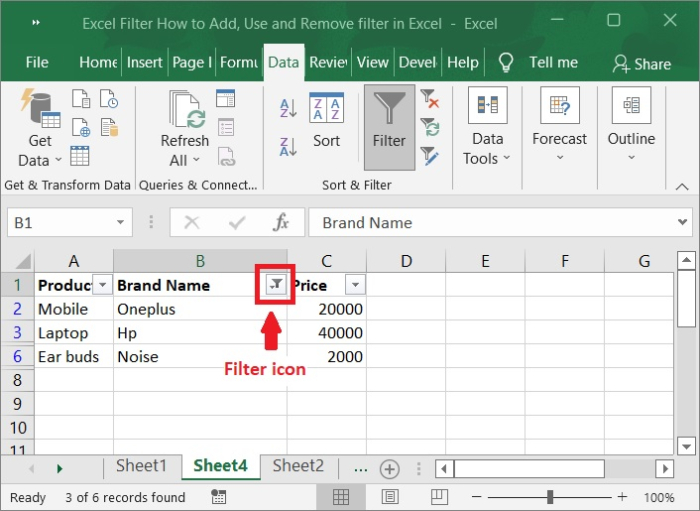Clear the filter with funnel-X icon
The image size is (700, 511).
pos(429,98)
